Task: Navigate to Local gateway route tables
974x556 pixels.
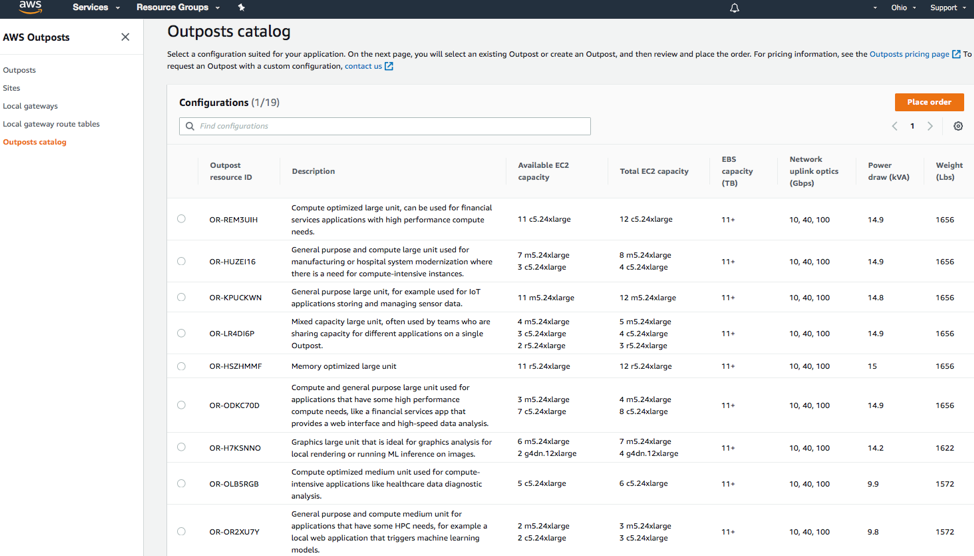Action: tap(51, 124)
